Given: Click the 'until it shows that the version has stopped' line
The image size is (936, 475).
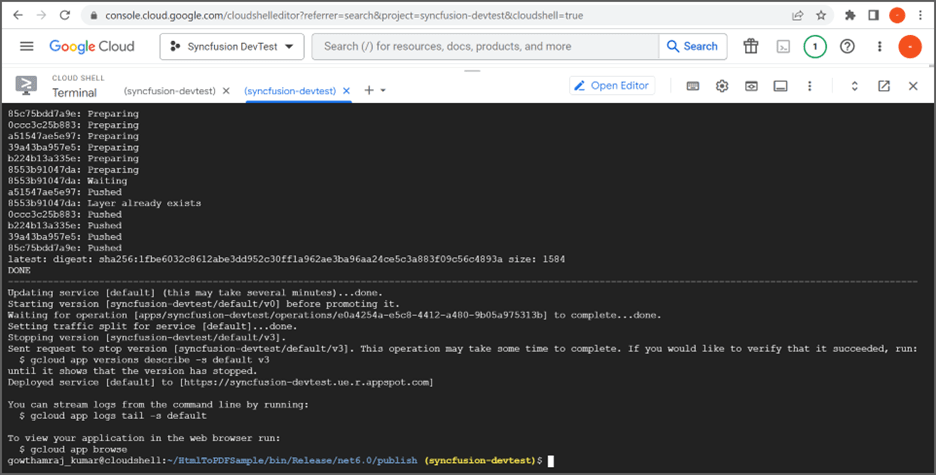Looking at the screenshot, I should pyautogui.click(x=132, y=371).
